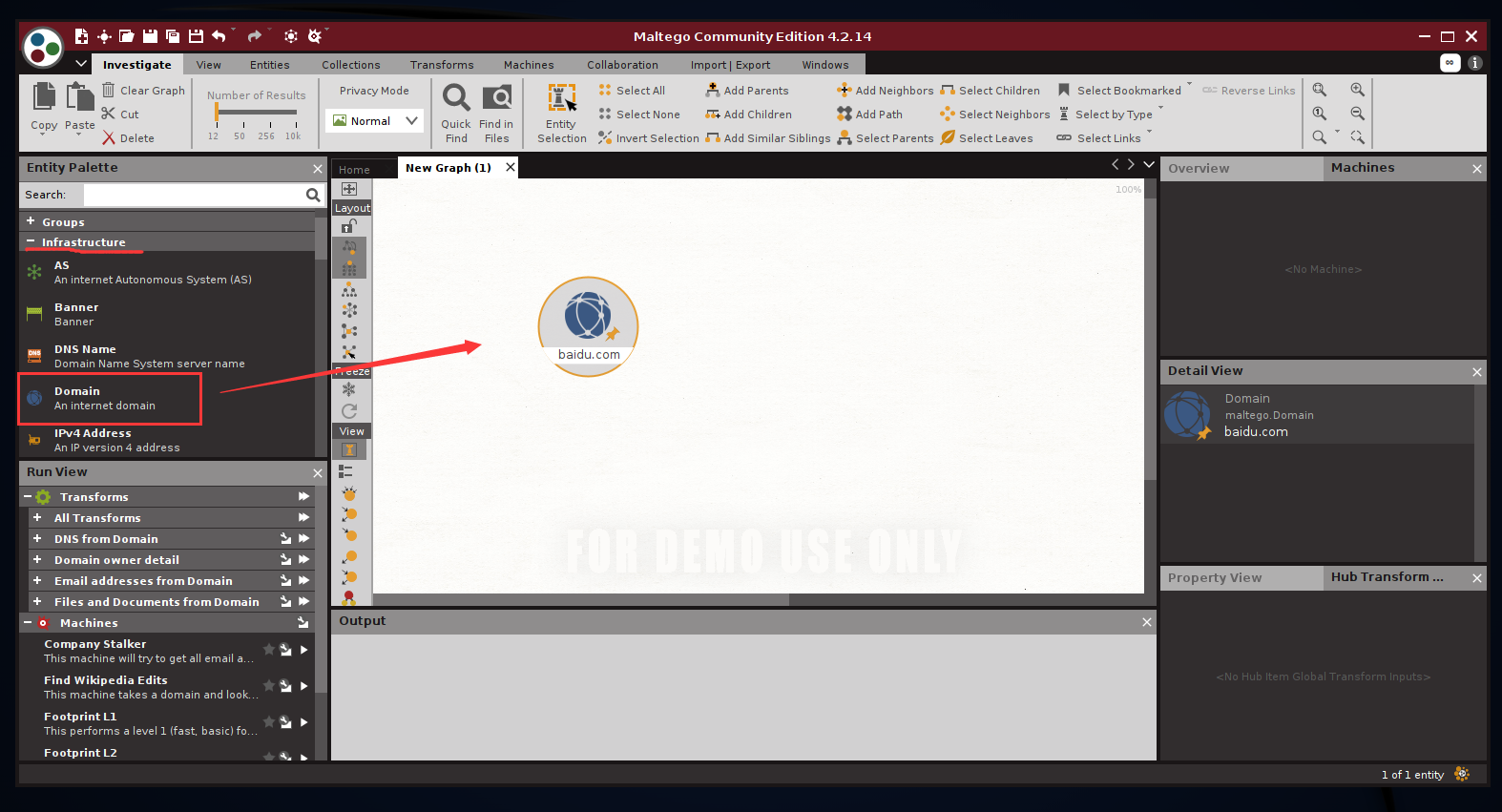Toggle the layout lock icon
This screenshot has width=1502, height=812.
point(349,226)
